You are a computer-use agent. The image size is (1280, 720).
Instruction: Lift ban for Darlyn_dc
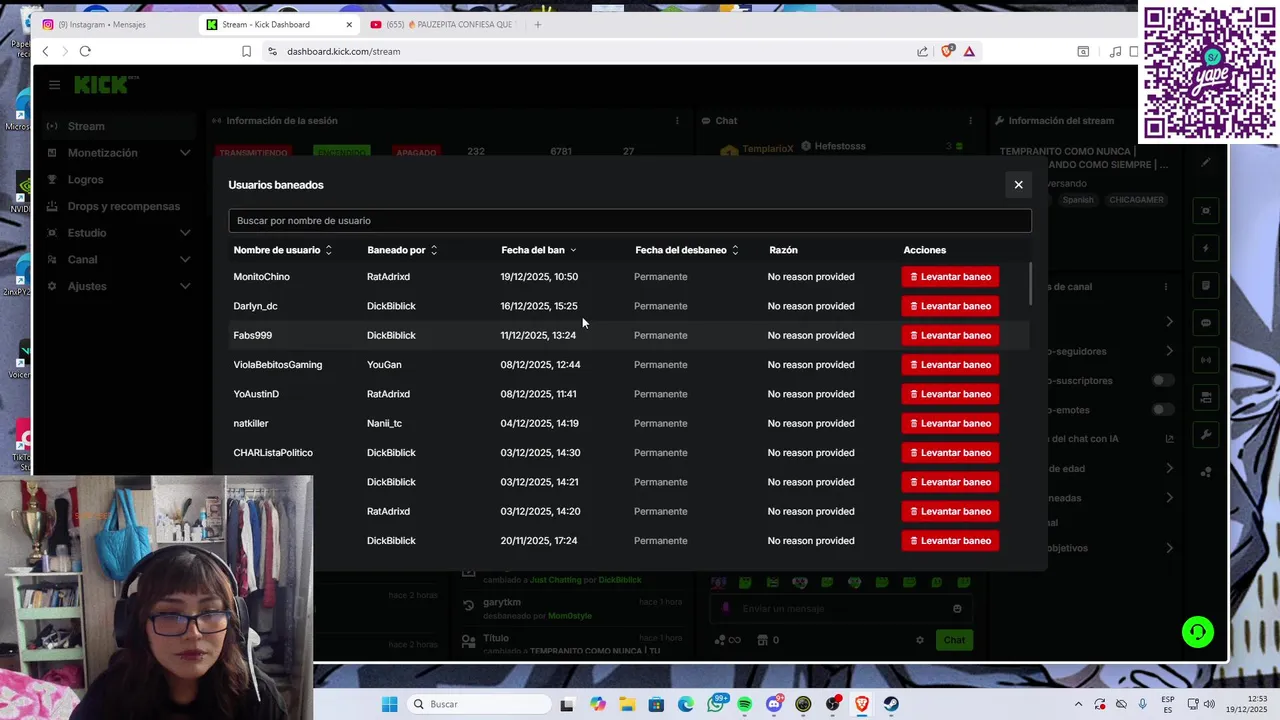pos(950,306)
